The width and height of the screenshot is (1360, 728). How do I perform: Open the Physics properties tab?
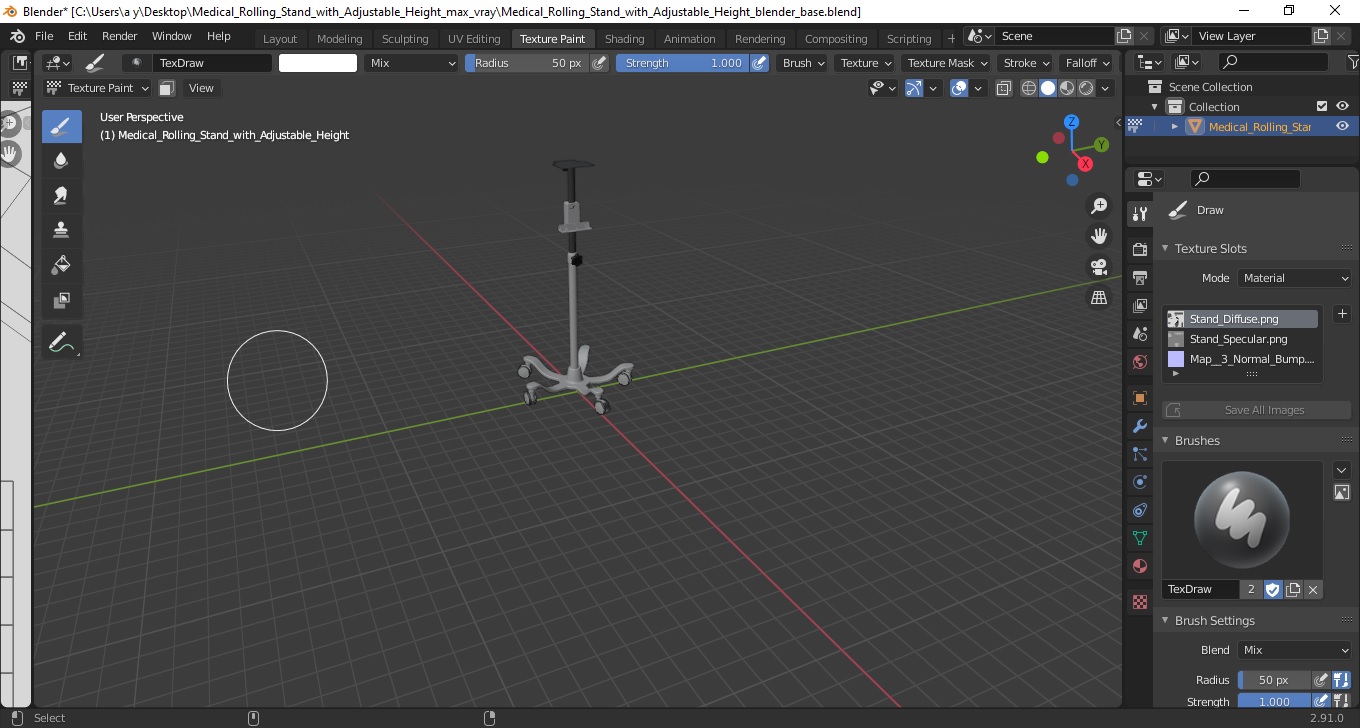click(1139, 482)
